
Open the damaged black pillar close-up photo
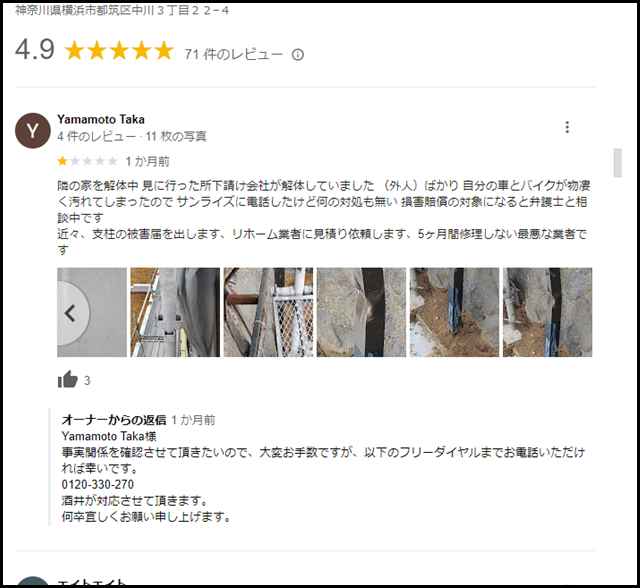[x=361, y=312]
